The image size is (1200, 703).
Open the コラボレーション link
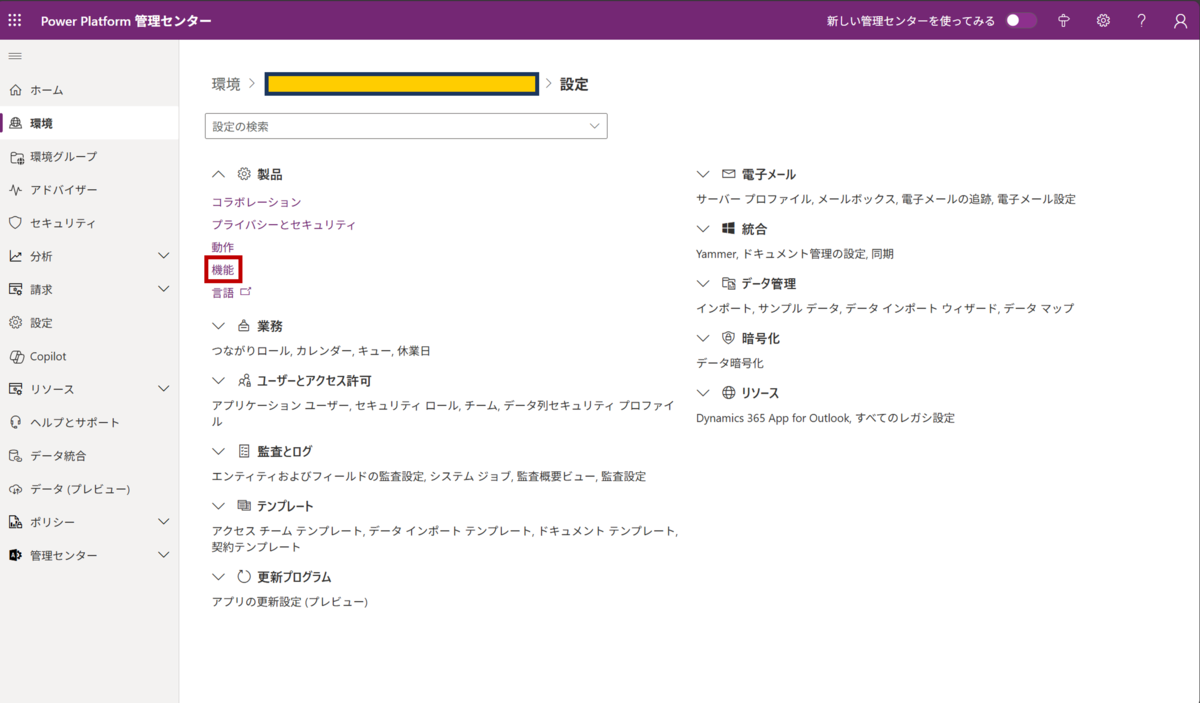256,202
